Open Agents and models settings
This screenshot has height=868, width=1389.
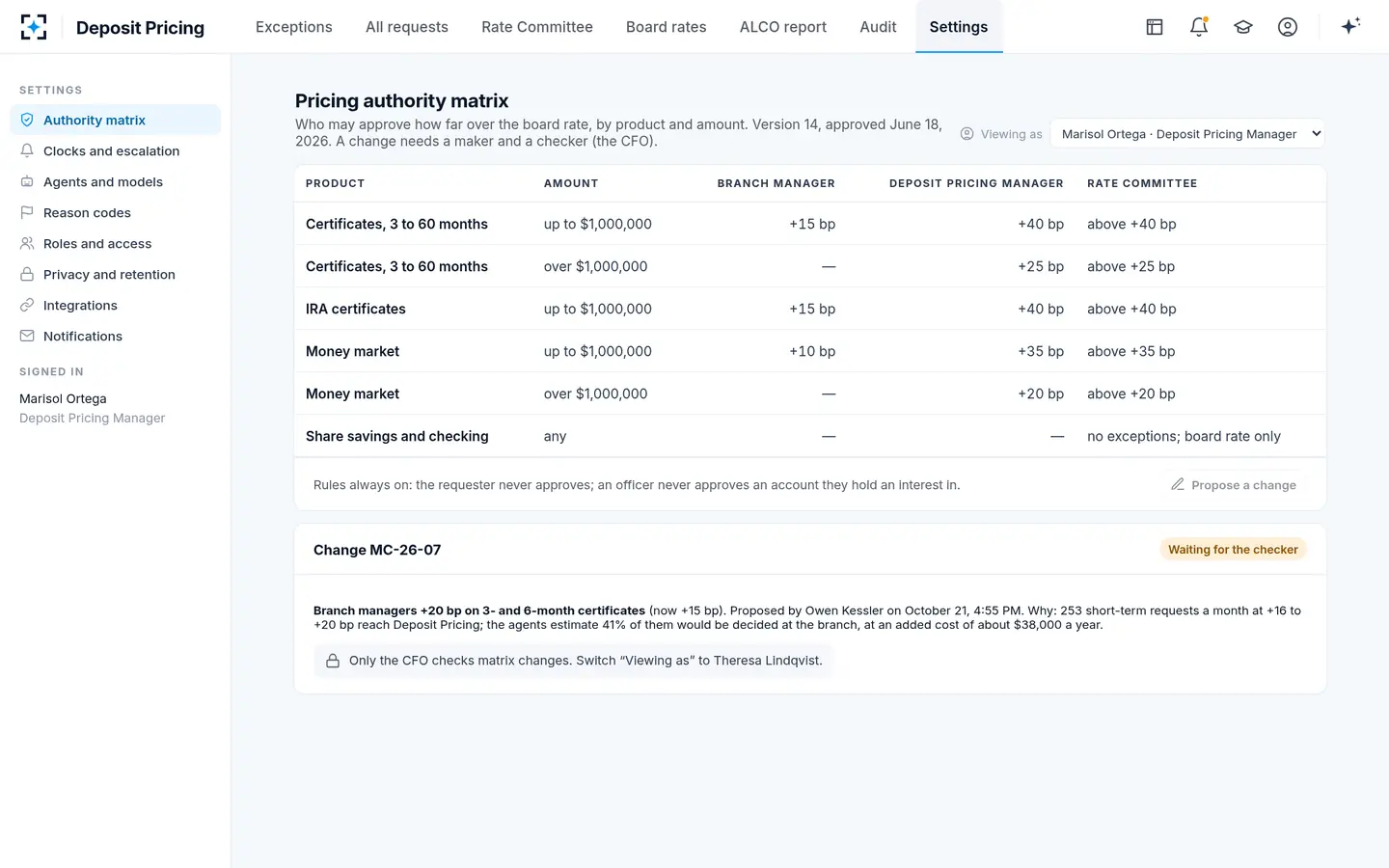[x=115, y=182]
